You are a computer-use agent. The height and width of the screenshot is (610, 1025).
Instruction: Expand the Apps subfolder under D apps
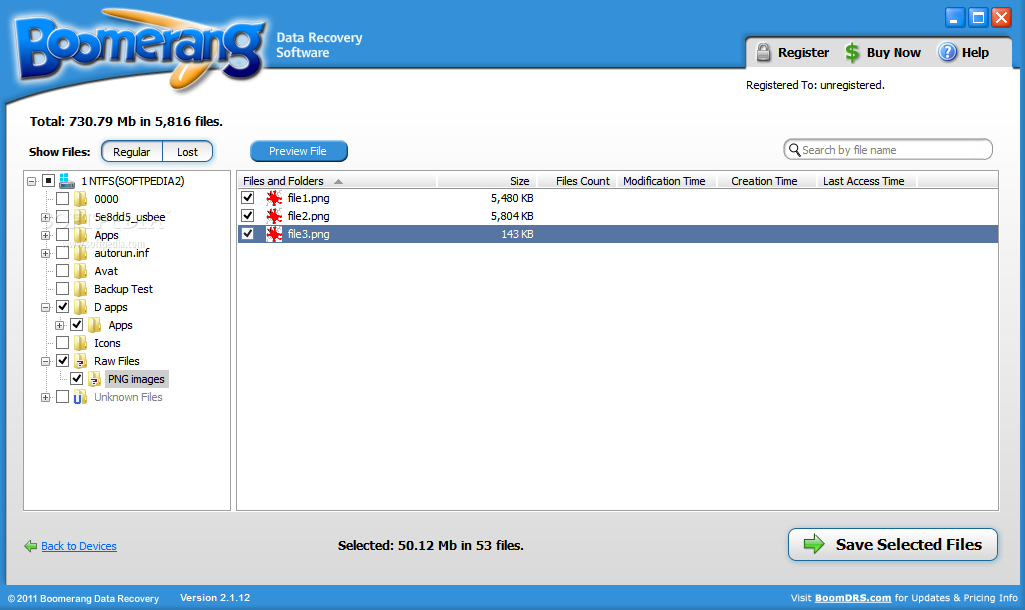click(x=59, y=325)
